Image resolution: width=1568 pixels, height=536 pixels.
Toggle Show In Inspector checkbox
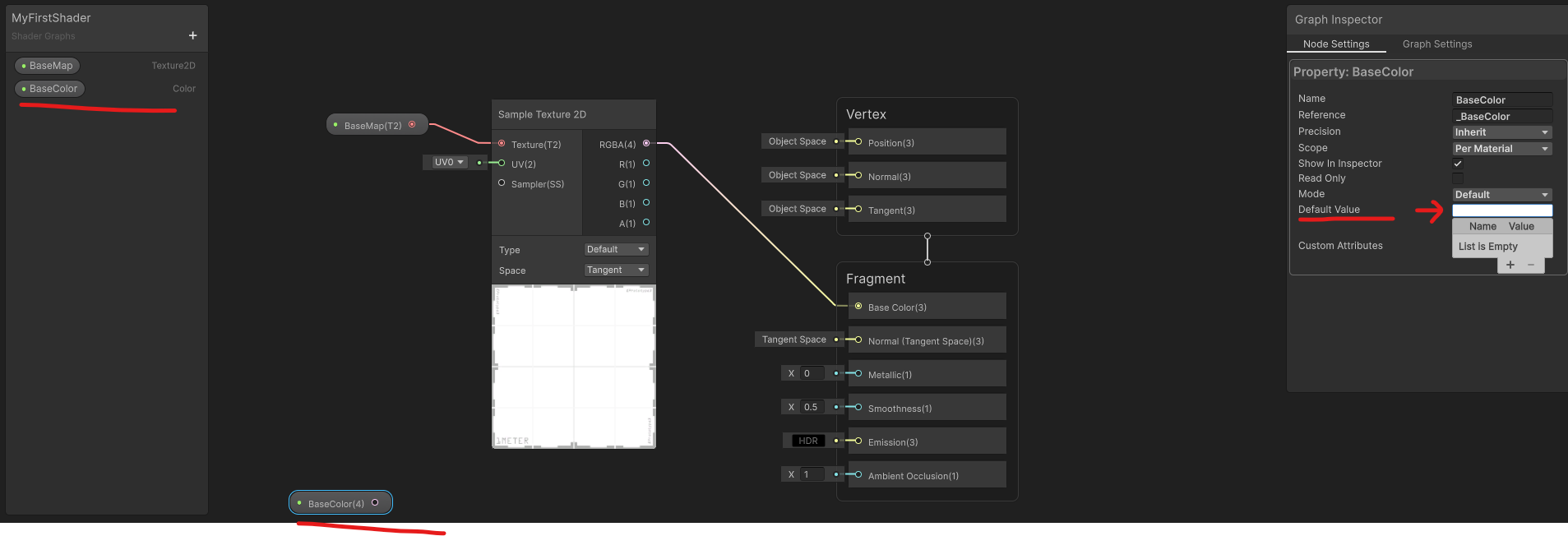[1458, 164]
